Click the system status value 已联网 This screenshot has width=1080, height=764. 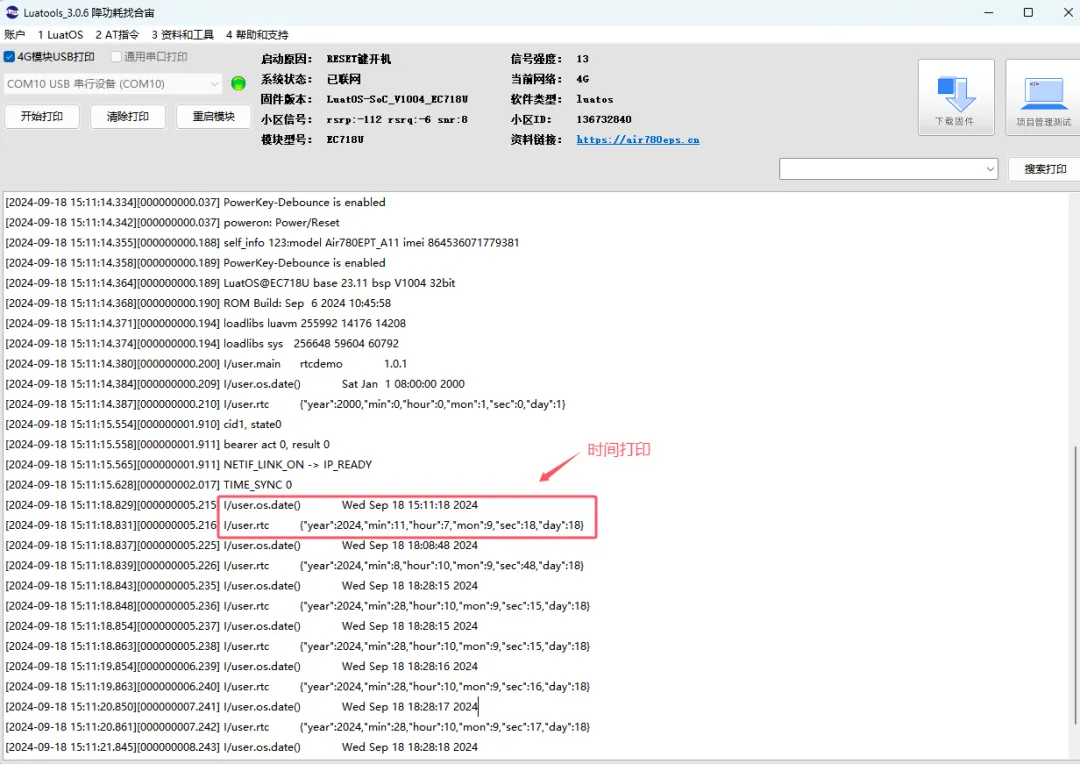click(x=344, y=79)
